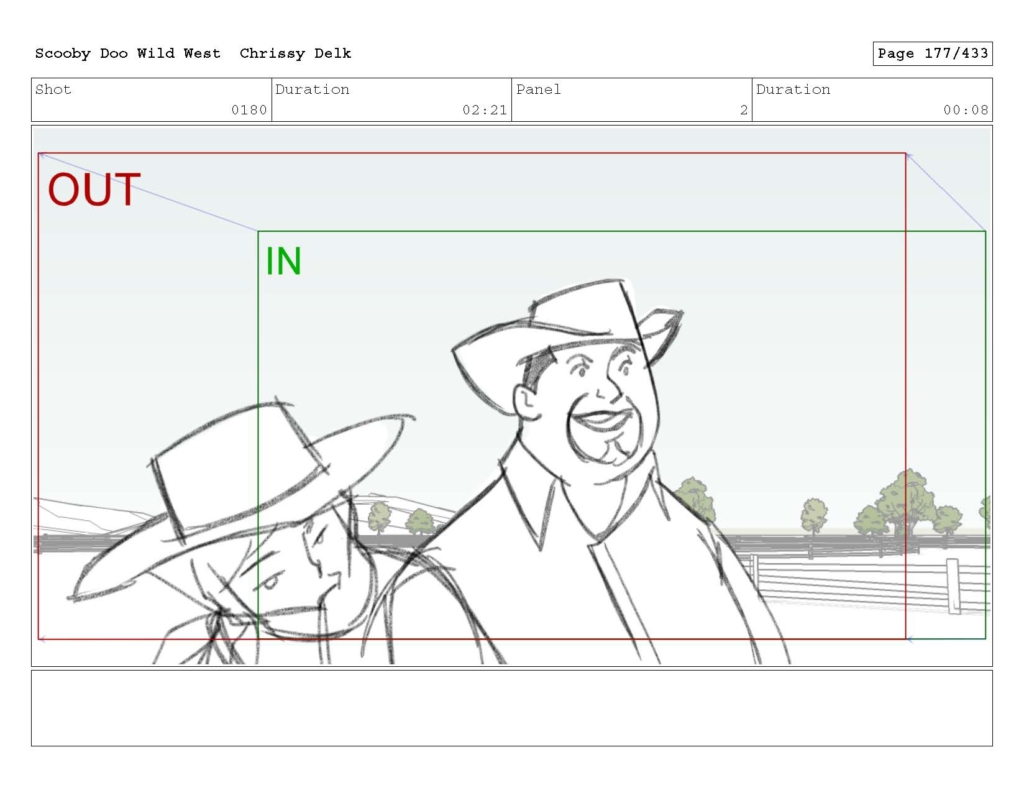The width and height of the screenshot is (1024, 793).
Task: Click the shot number '0180'
Action: [x=249, y=110]
